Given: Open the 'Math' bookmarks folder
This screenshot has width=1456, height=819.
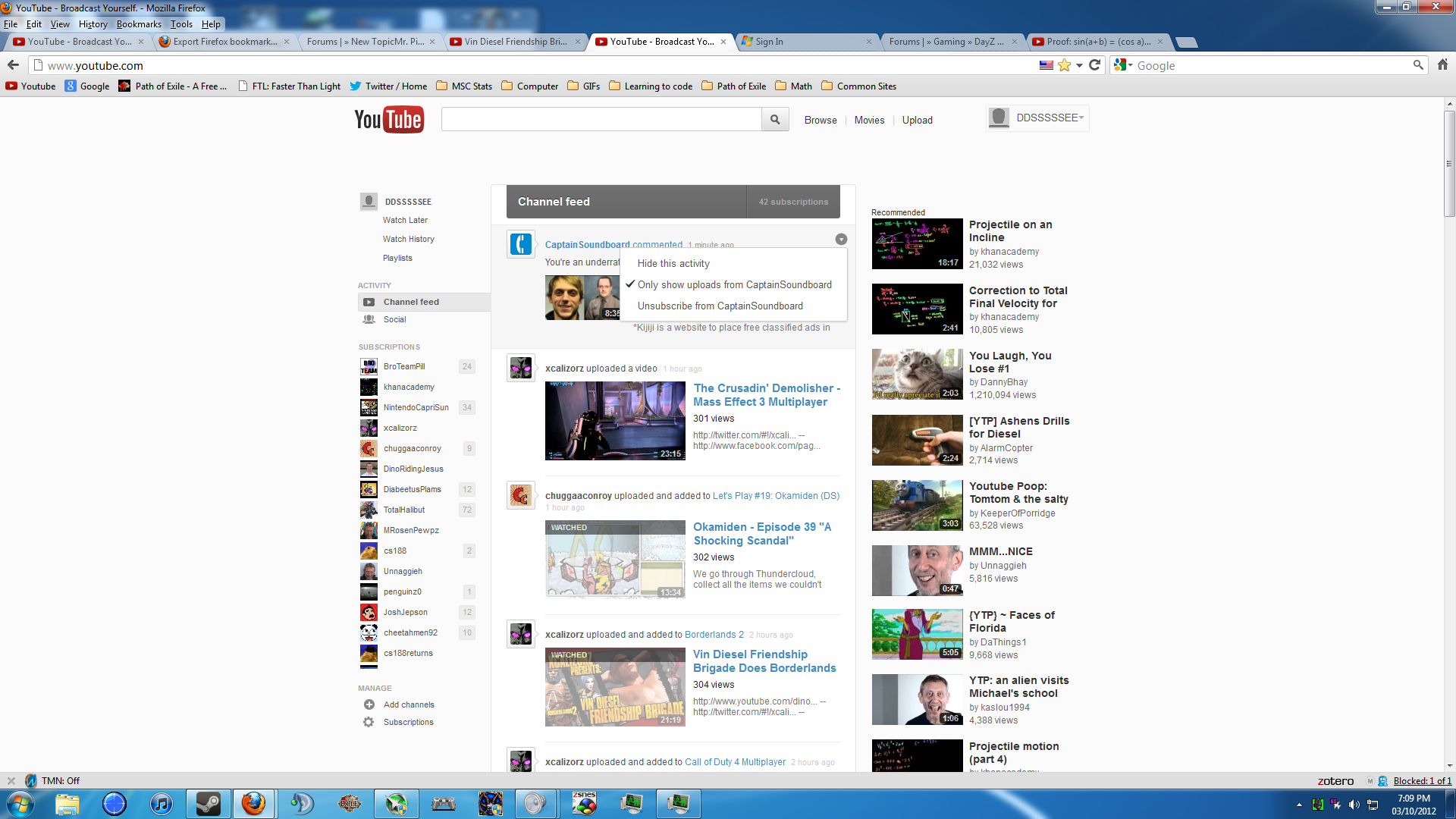Looking at the screenshot, I should tap(793, 86).
